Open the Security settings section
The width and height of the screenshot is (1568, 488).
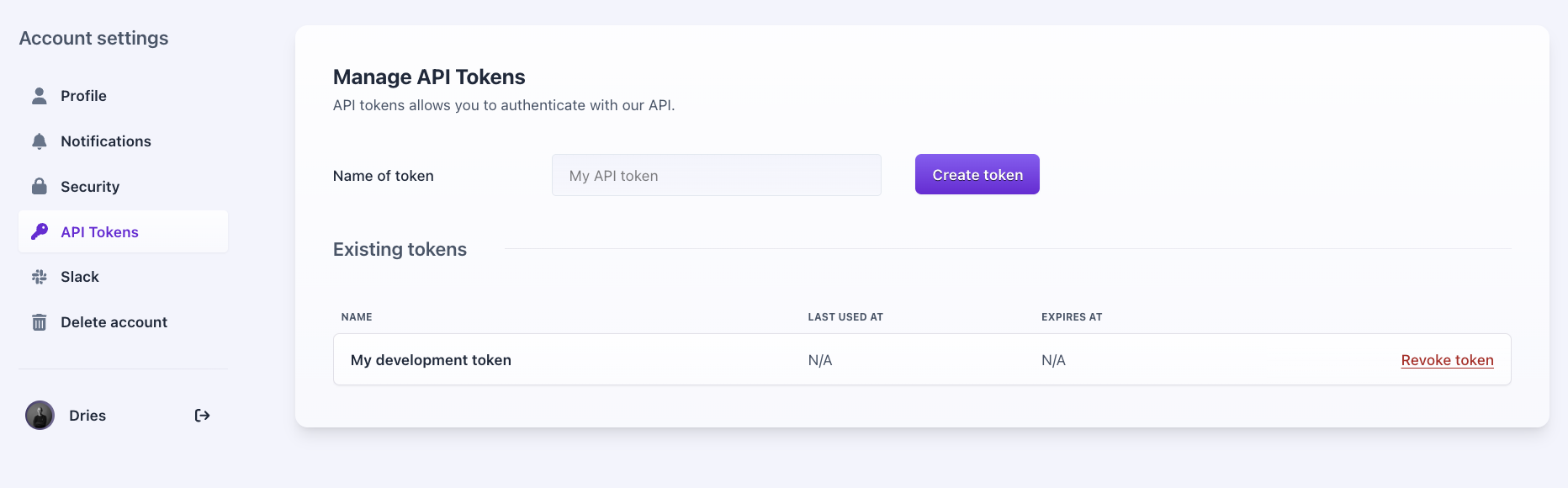[90, 187]
